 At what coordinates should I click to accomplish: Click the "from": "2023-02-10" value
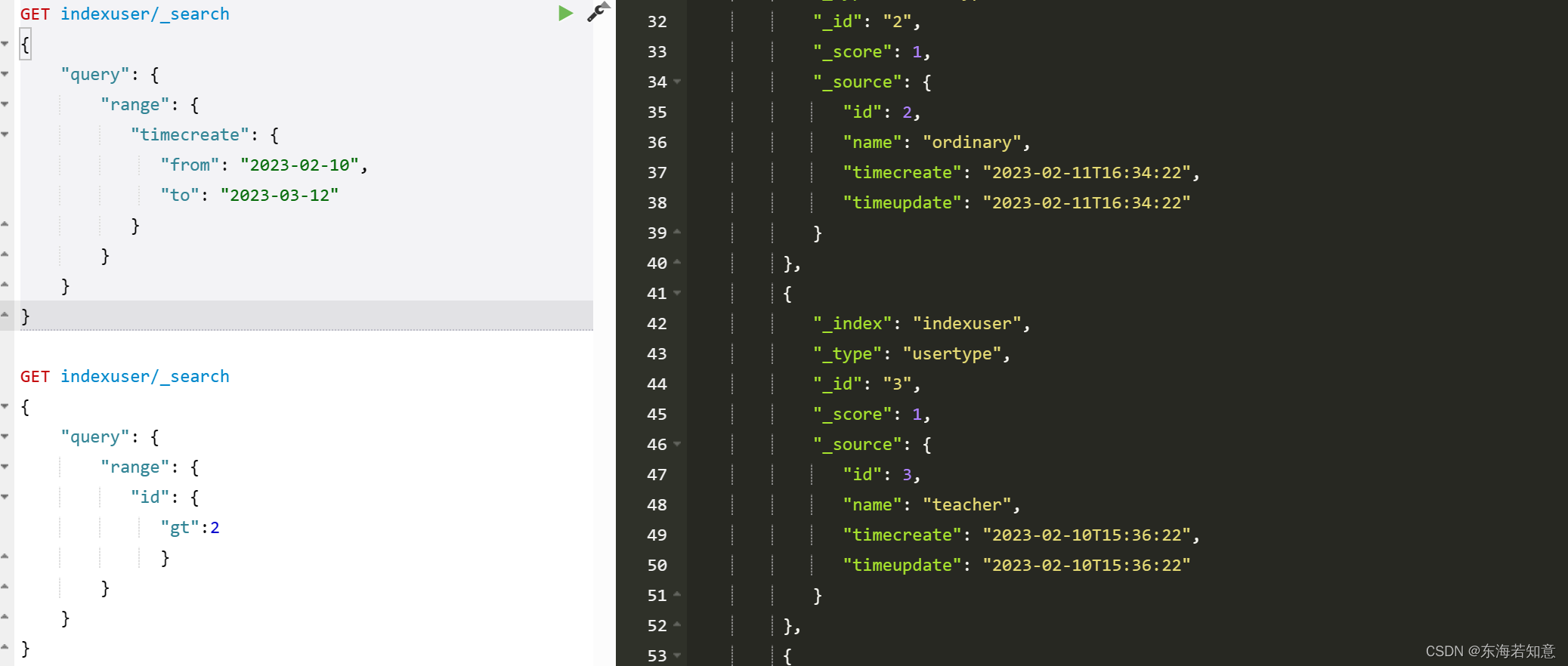point(299,165)
